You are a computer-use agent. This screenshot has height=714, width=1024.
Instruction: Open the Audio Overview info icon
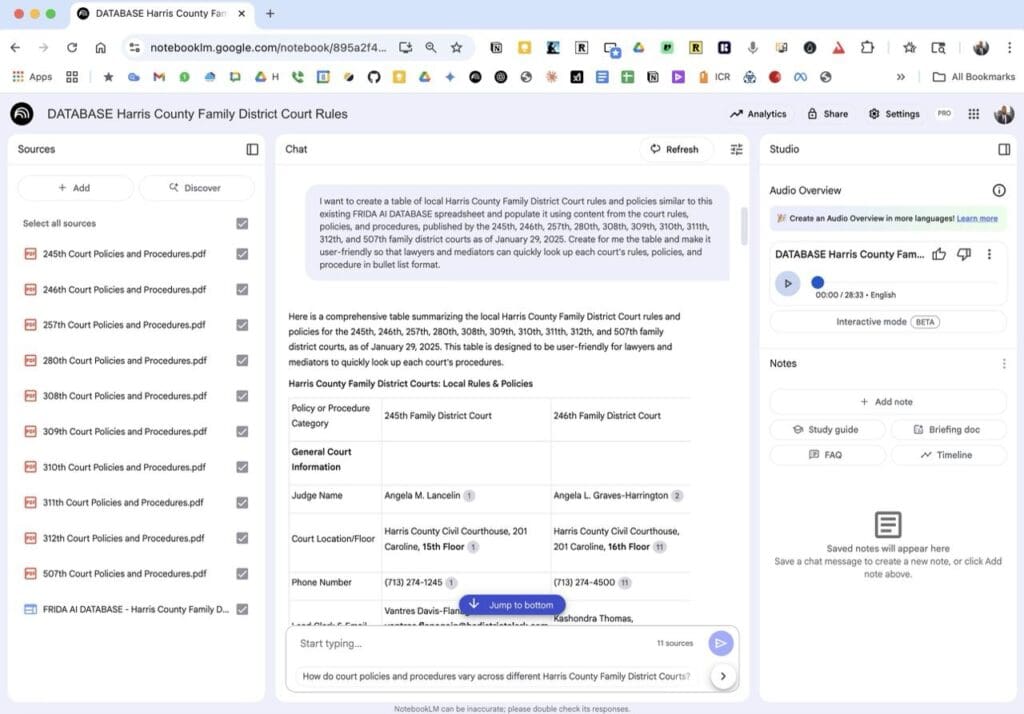(999, 189)
